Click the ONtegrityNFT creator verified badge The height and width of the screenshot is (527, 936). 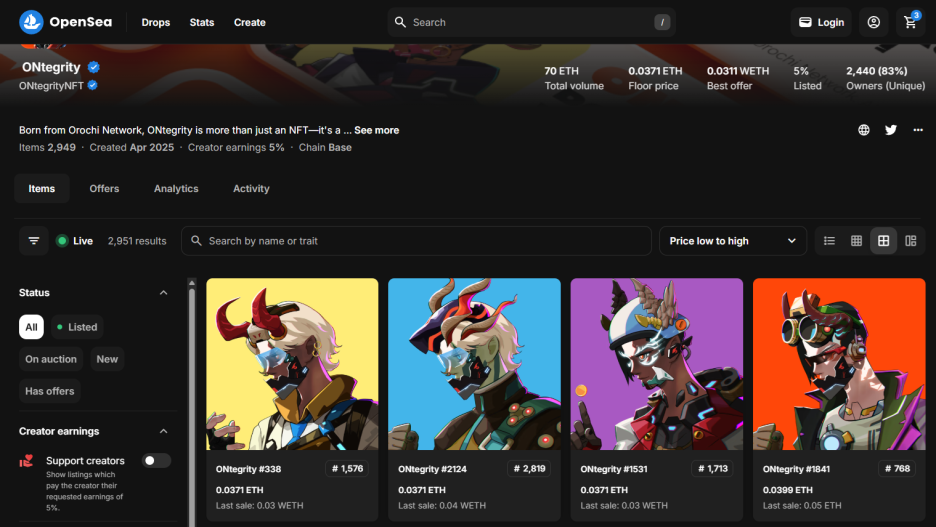tap(93, 85)
